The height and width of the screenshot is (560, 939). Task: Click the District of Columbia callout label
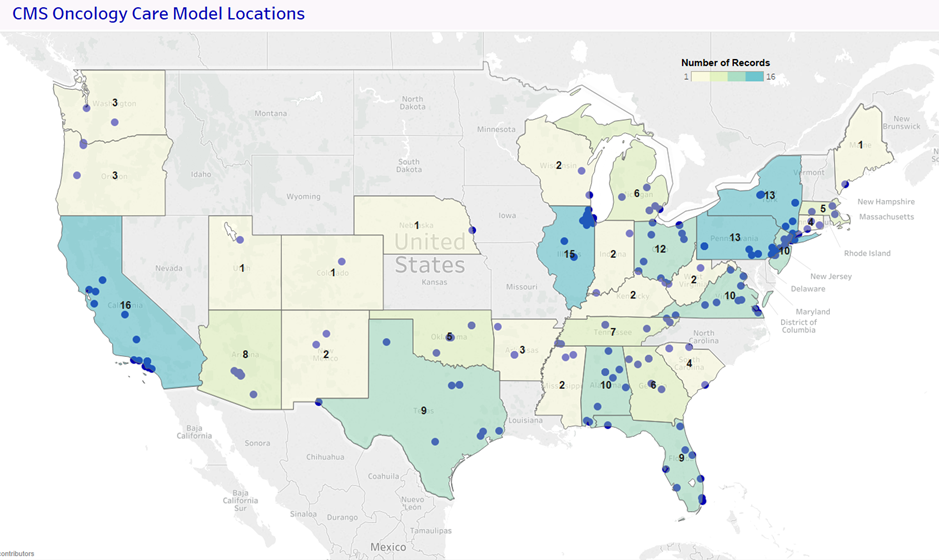pyautogui.click(x=798, y=326)
